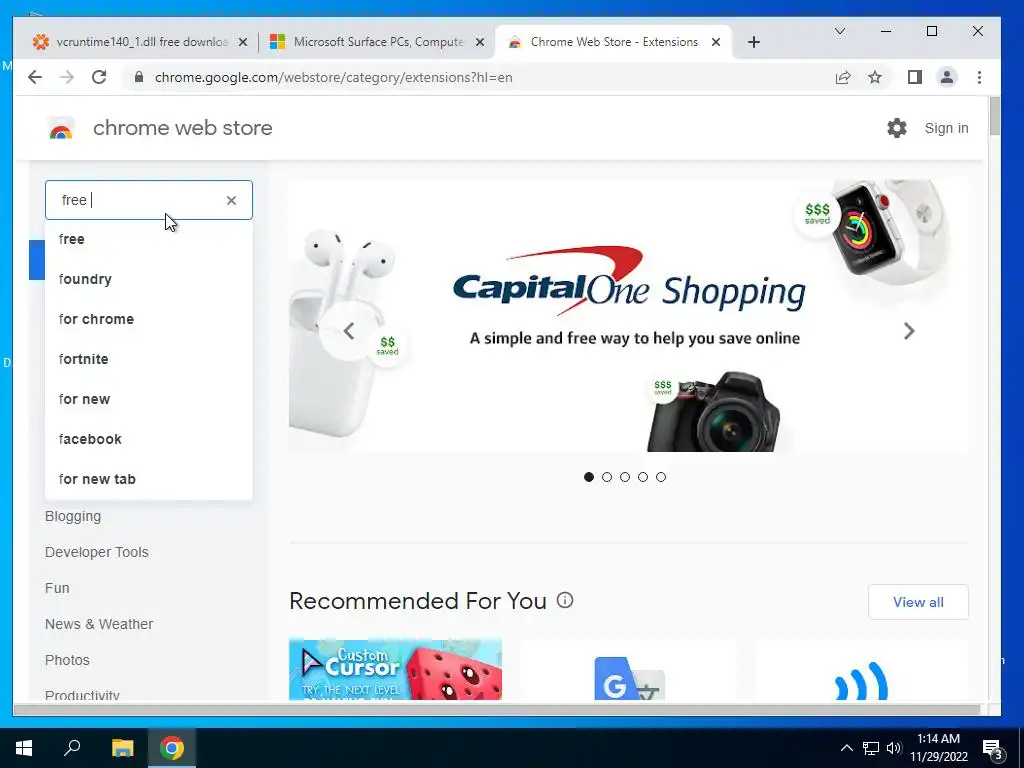Select fifth carousel dot
Screen dimensions: 1024x768
[x=661, y=477]
